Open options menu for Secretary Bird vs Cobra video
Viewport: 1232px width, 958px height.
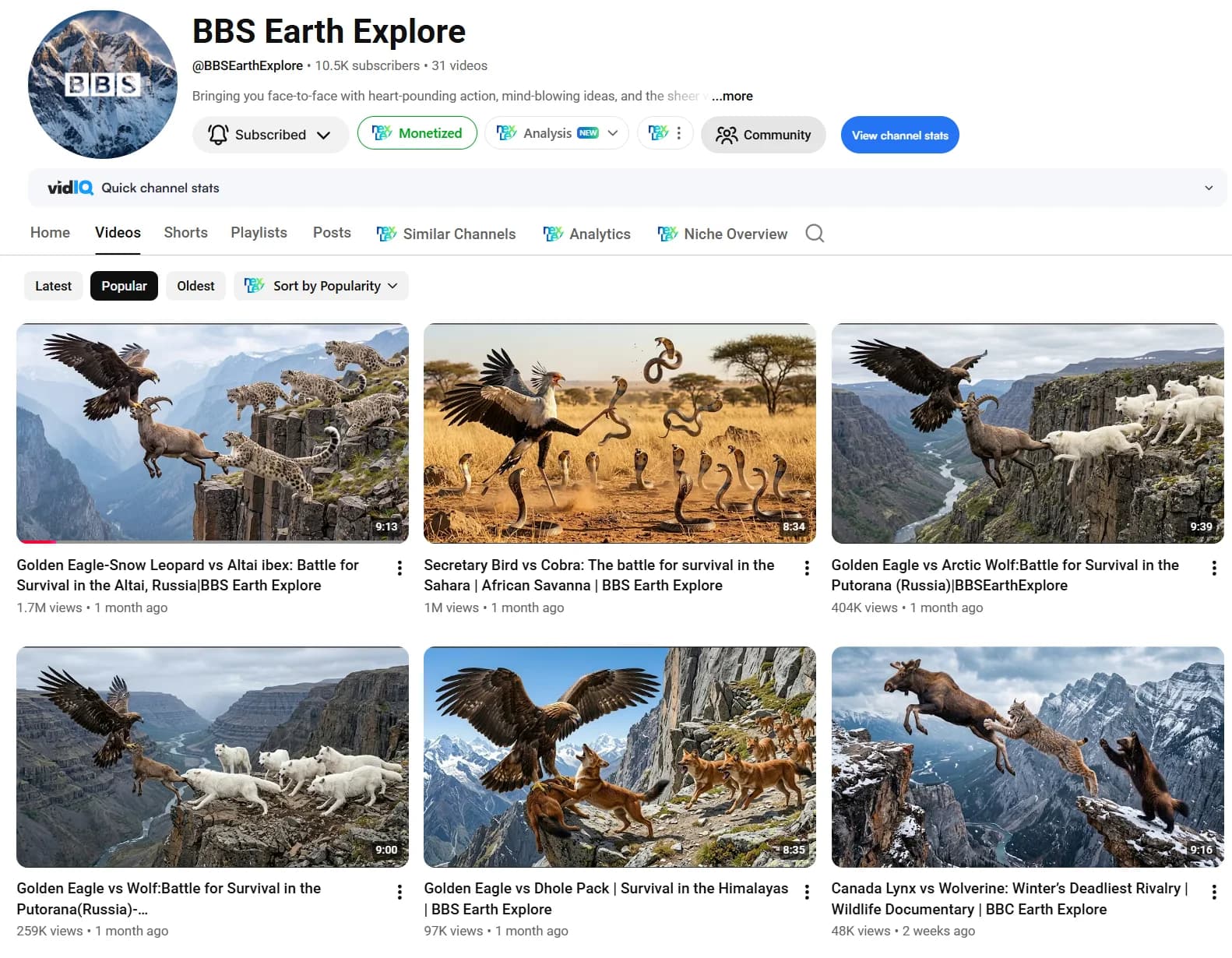pos(807,569)
